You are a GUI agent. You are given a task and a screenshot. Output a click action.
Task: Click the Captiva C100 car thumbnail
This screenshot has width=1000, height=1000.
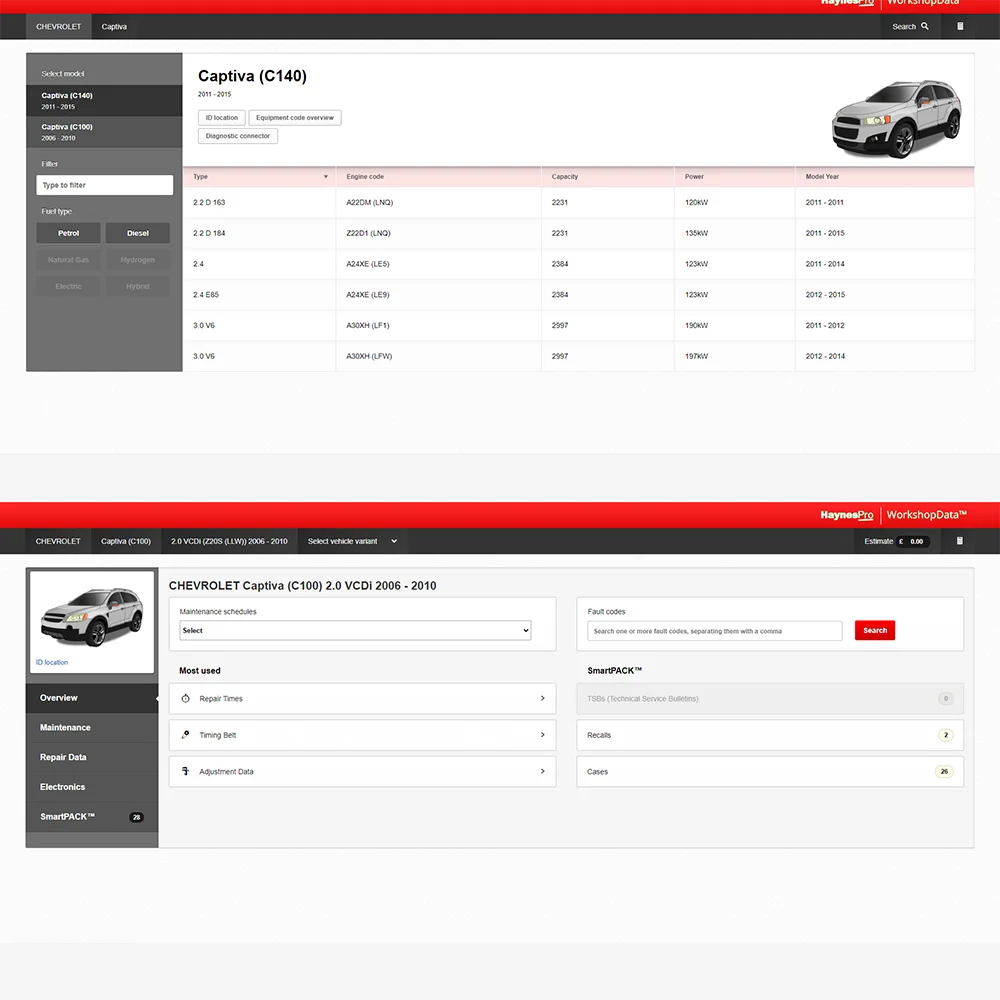(x=92, y=616)
